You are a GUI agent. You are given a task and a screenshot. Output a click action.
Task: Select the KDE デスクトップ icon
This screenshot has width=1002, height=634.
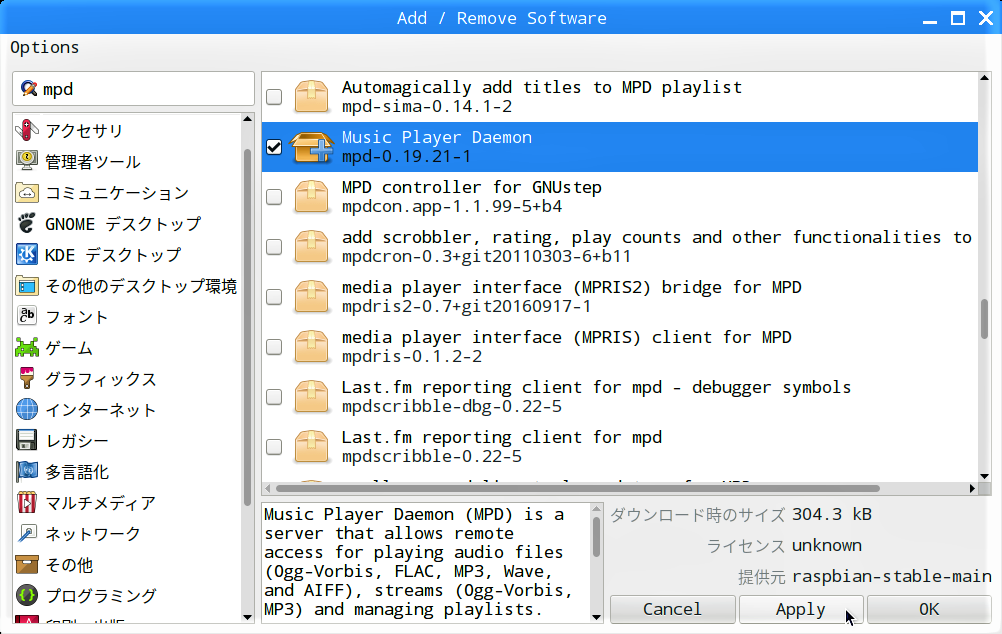(x=27, y=254)
